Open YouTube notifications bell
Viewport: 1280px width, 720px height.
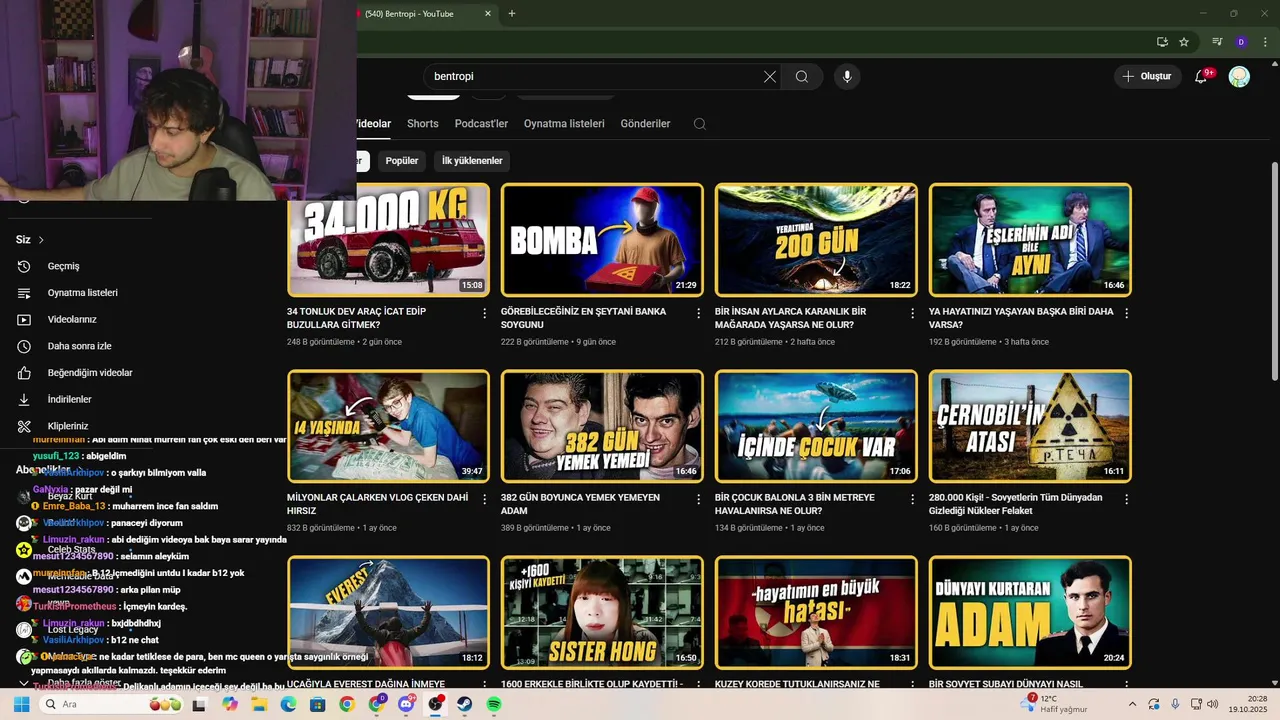1202,76
